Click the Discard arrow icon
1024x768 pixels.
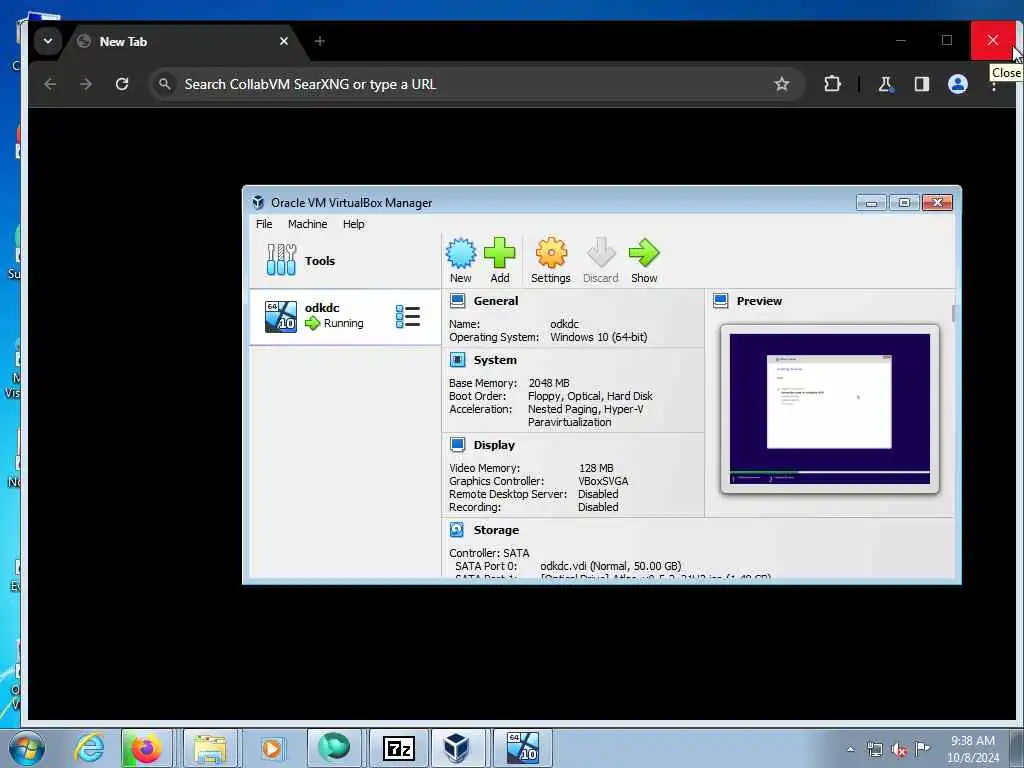point(601,253)
